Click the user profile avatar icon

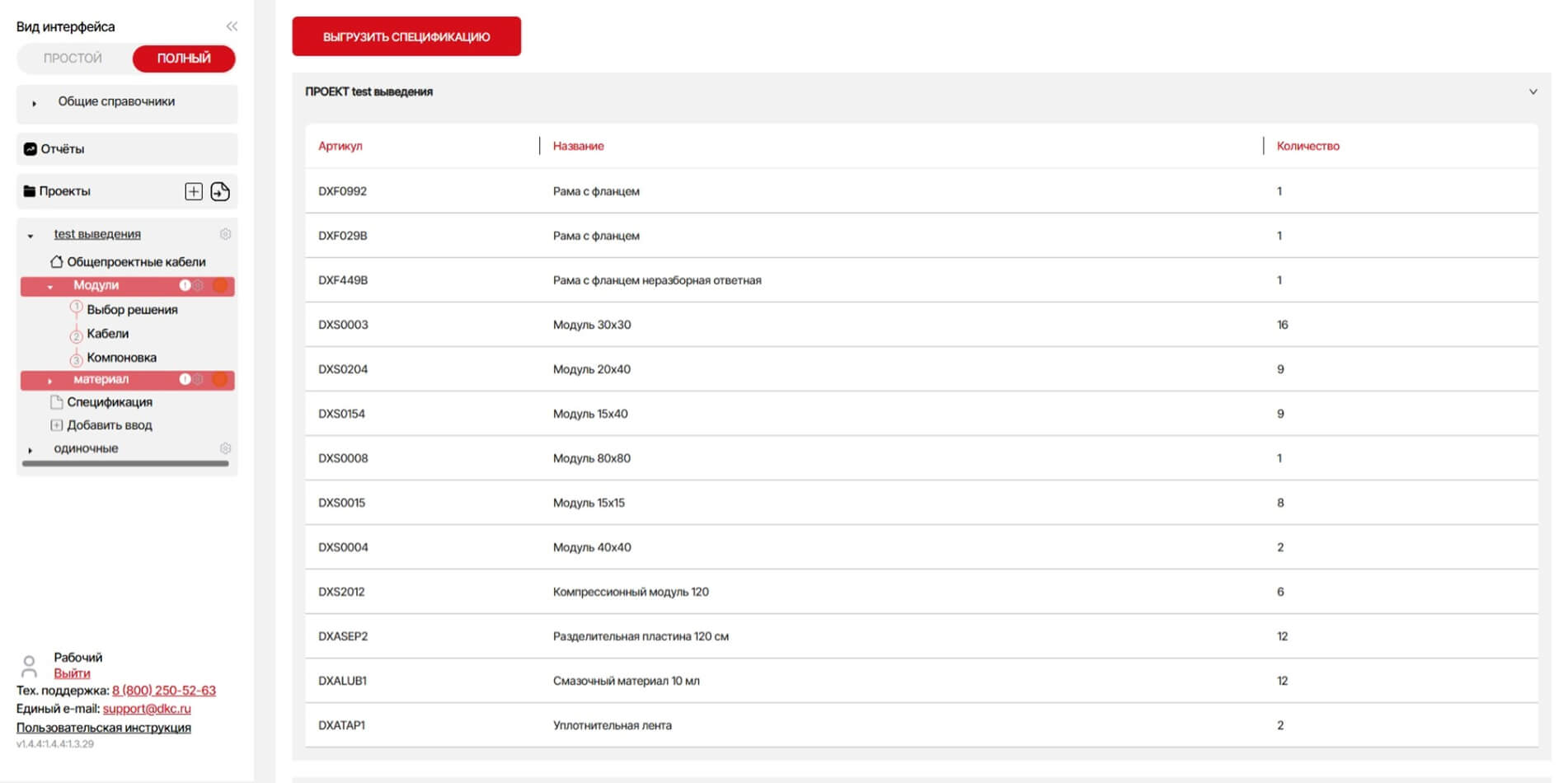tap(29, 666)
